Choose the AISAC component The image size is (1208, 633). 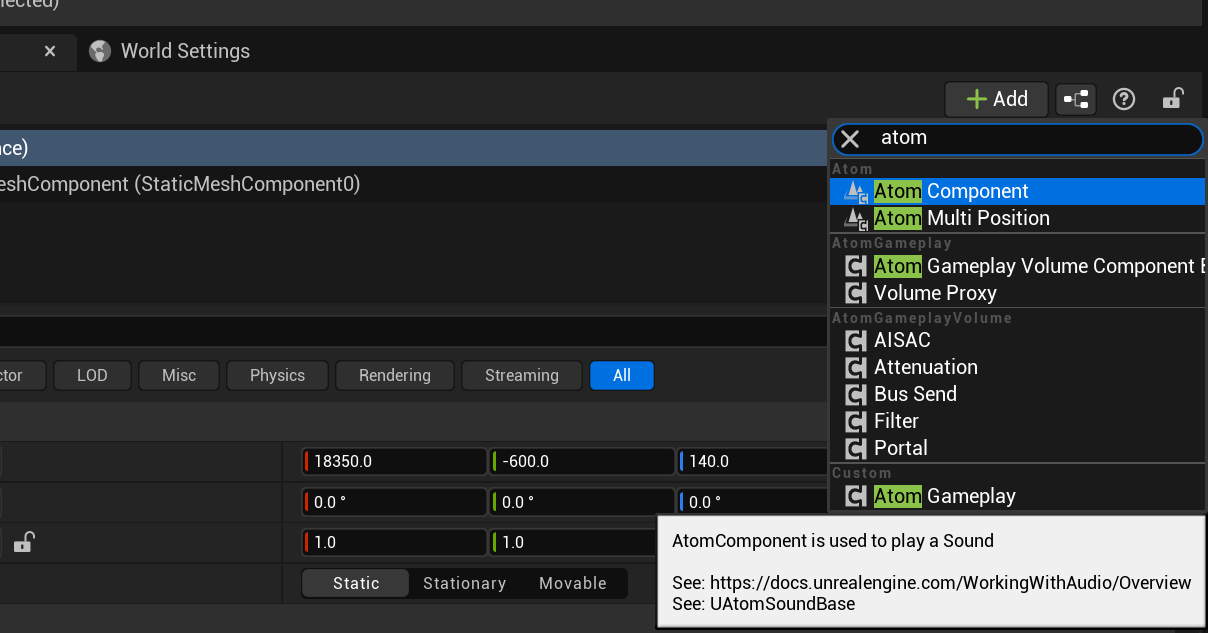coord(1017,340)
